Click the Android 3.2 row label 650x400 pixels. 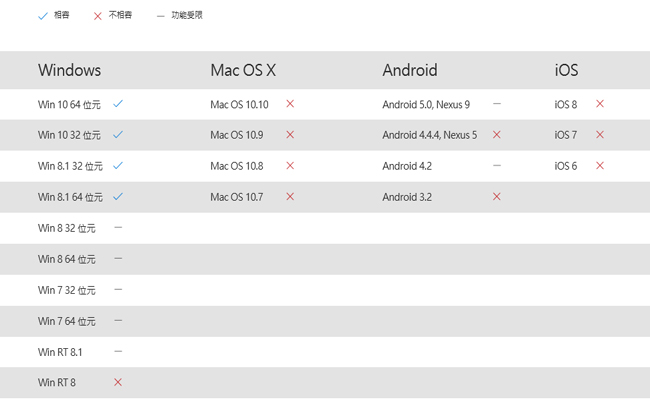coord(407,197)
